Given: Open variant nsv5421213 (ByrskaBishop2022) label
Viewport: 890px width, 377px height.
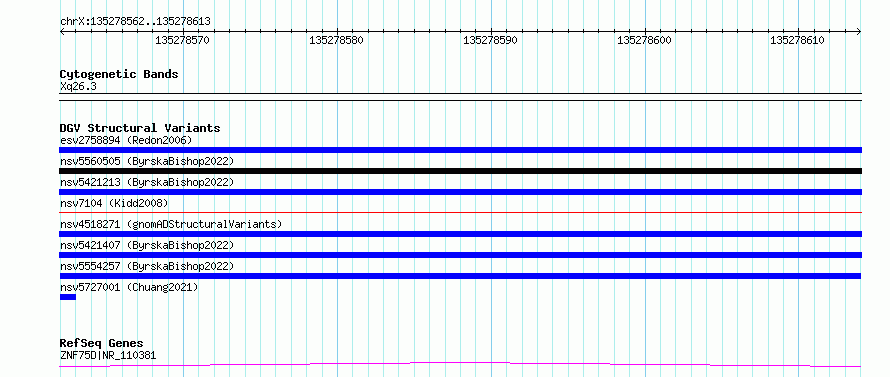Looking at the screenshot, I should (146, 182).
